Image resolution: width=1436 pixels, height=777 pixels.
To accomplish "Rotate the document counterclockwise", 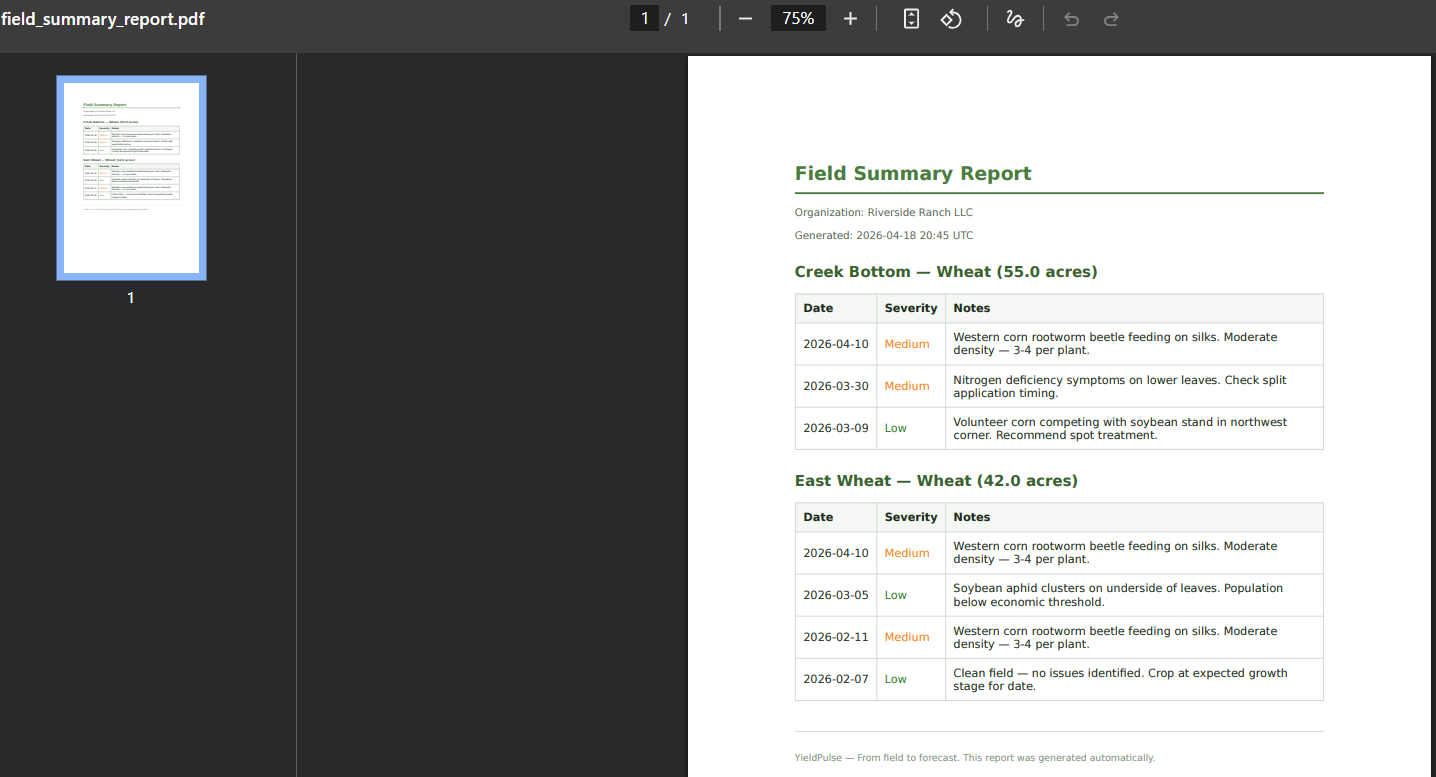I will click(951, 19).
